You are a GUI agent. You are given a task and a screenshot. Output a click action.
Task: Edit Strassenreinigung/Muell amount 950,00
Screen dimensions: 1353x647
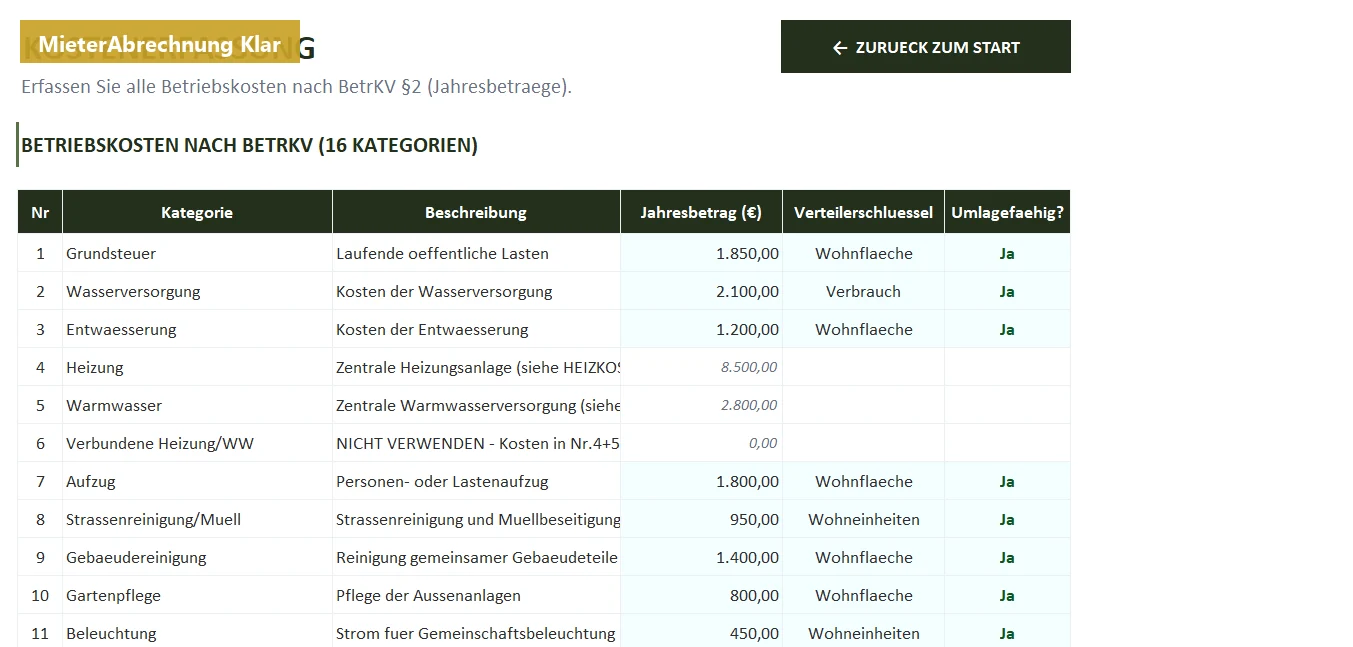[x=701, y=519]
